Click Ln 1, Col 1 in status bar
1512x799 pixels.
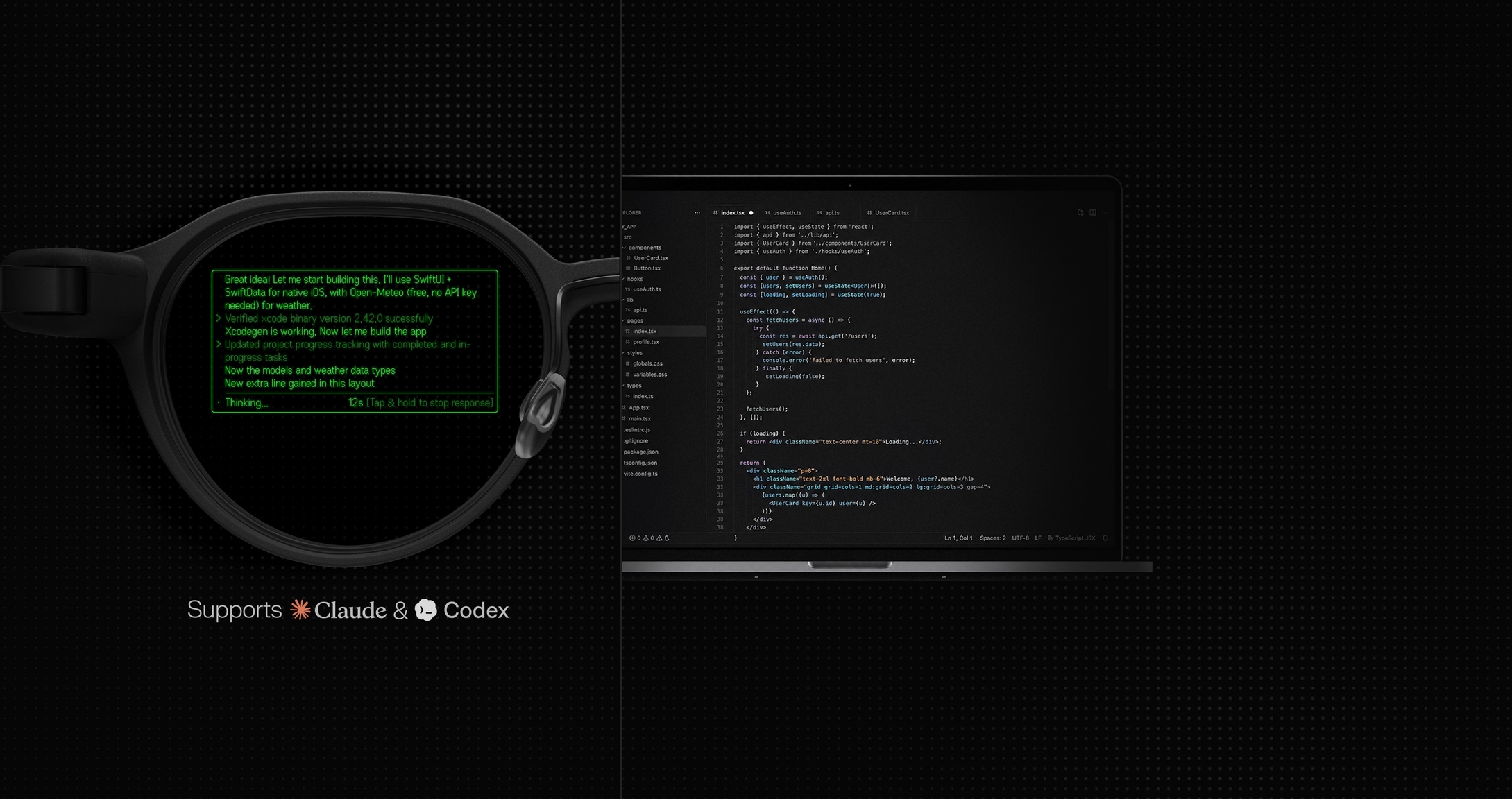(x=958, y=538)
